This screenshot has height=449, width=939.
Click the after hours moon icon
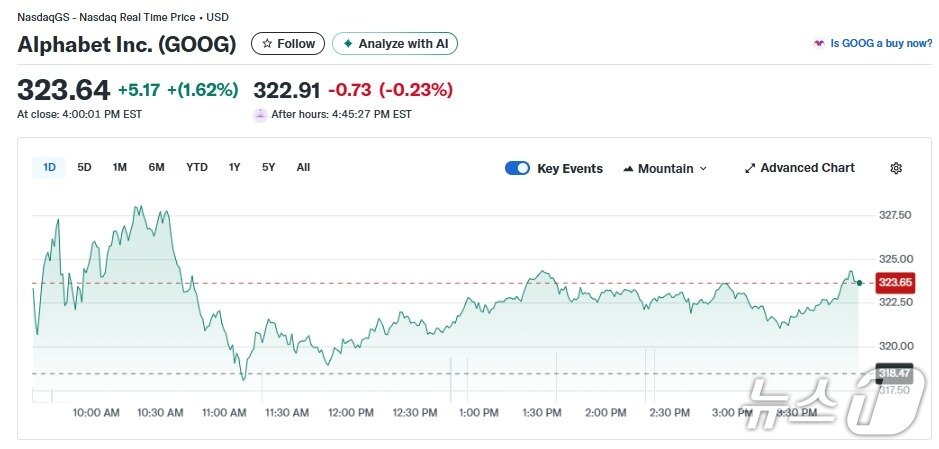click(x=261, y=114)
